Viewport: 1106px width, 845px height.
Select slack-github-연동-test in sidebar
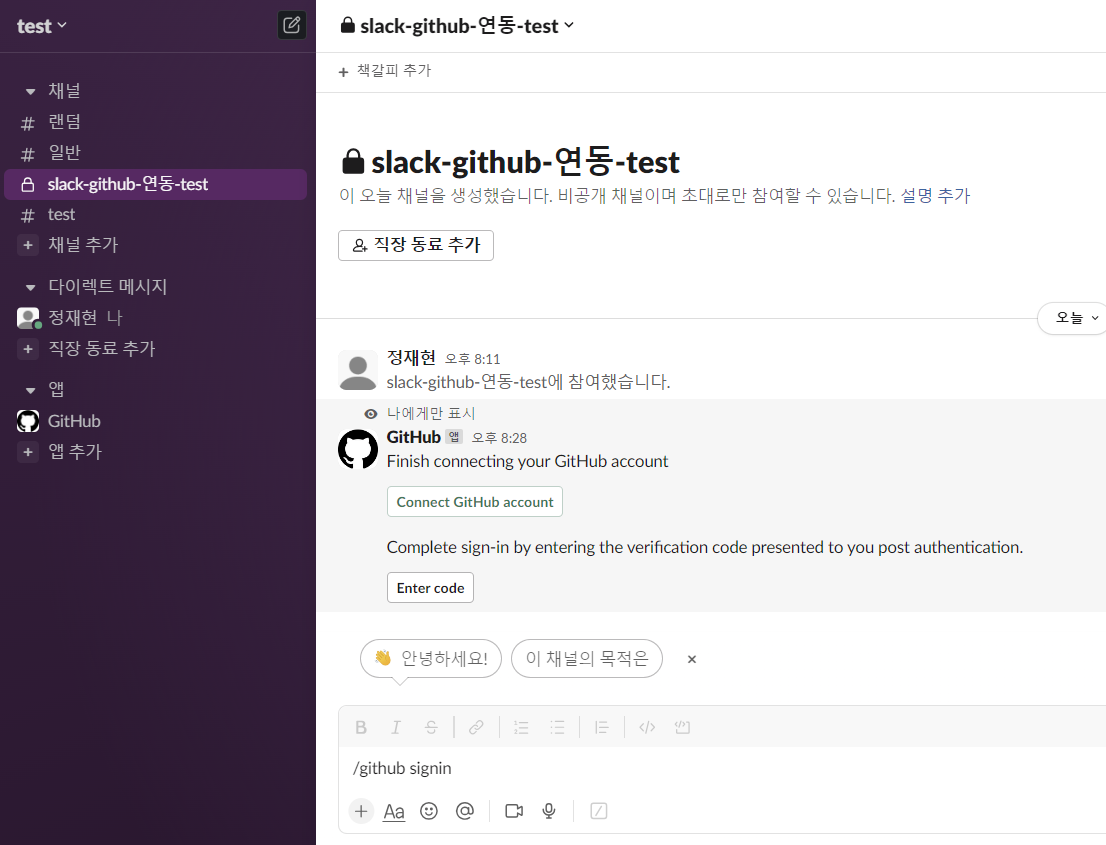click(155, 184)
